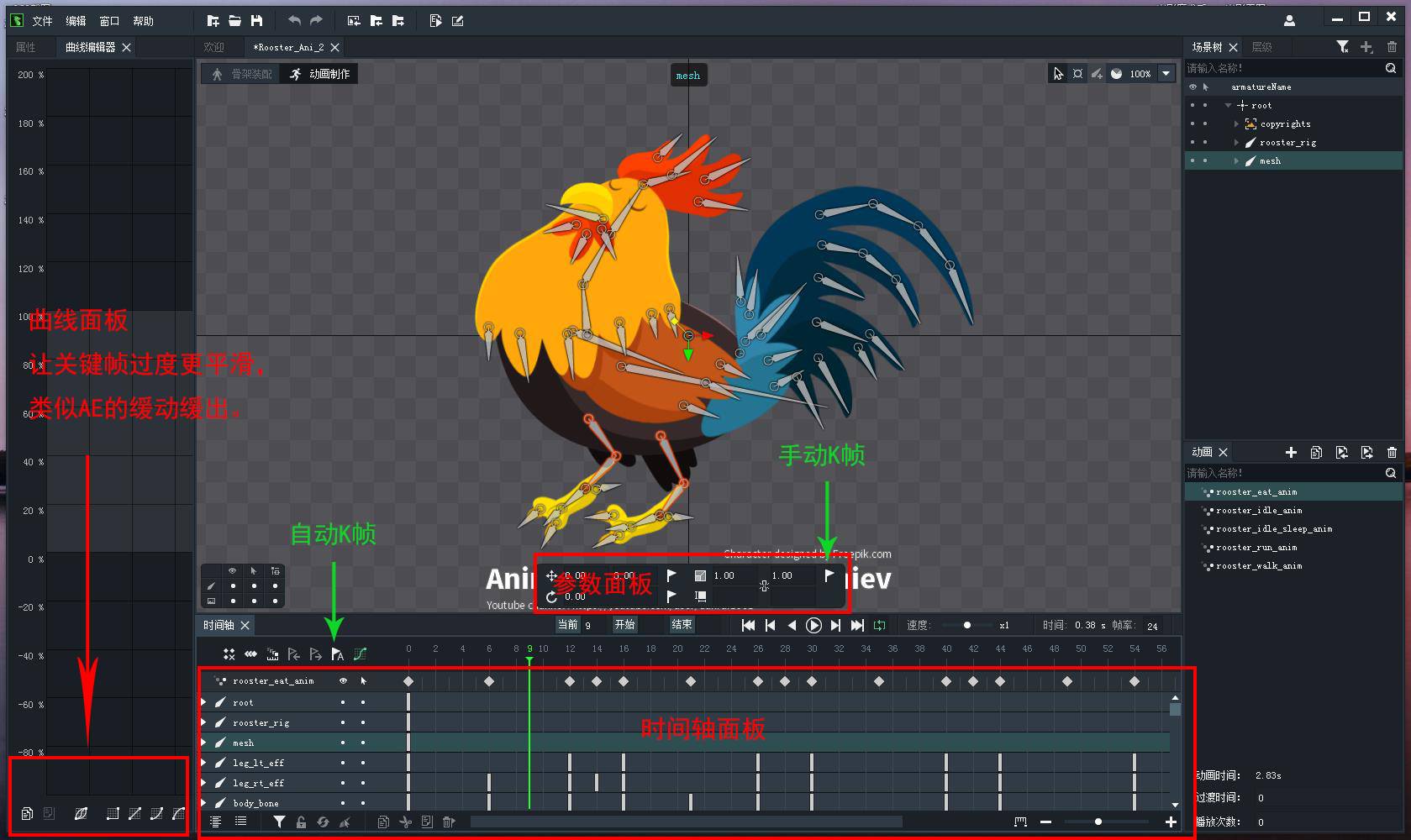Viewport: 1411px width, 840px height.
Task: Click the lock icon in timeline bottom bar
Action: click(301, 822)
